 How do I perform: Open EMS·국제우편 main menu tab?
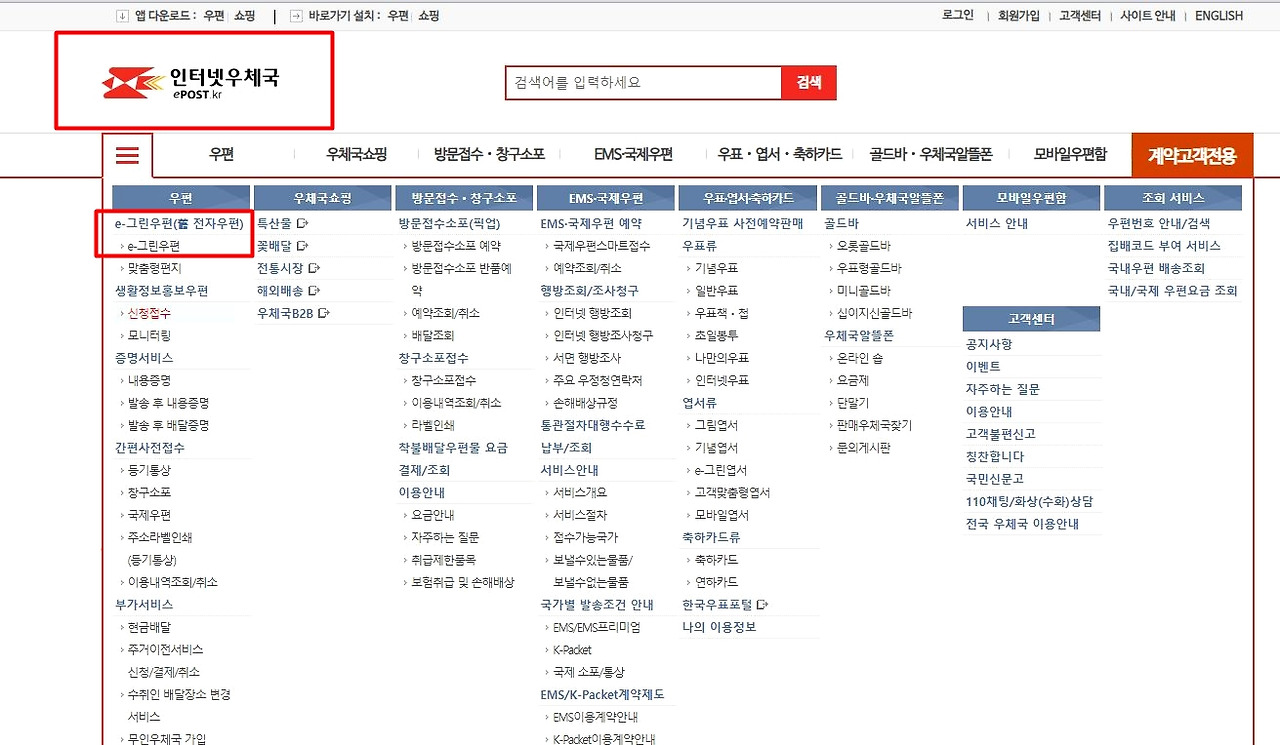[x=633, y=155]
